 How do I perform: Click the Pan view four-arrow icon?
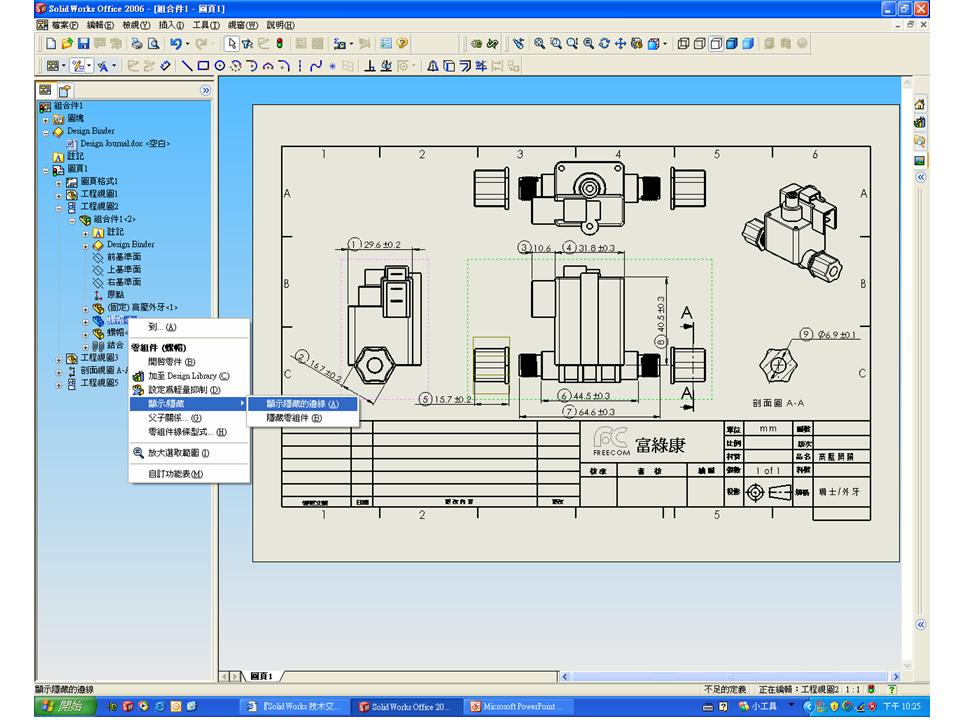pos(620,43)
